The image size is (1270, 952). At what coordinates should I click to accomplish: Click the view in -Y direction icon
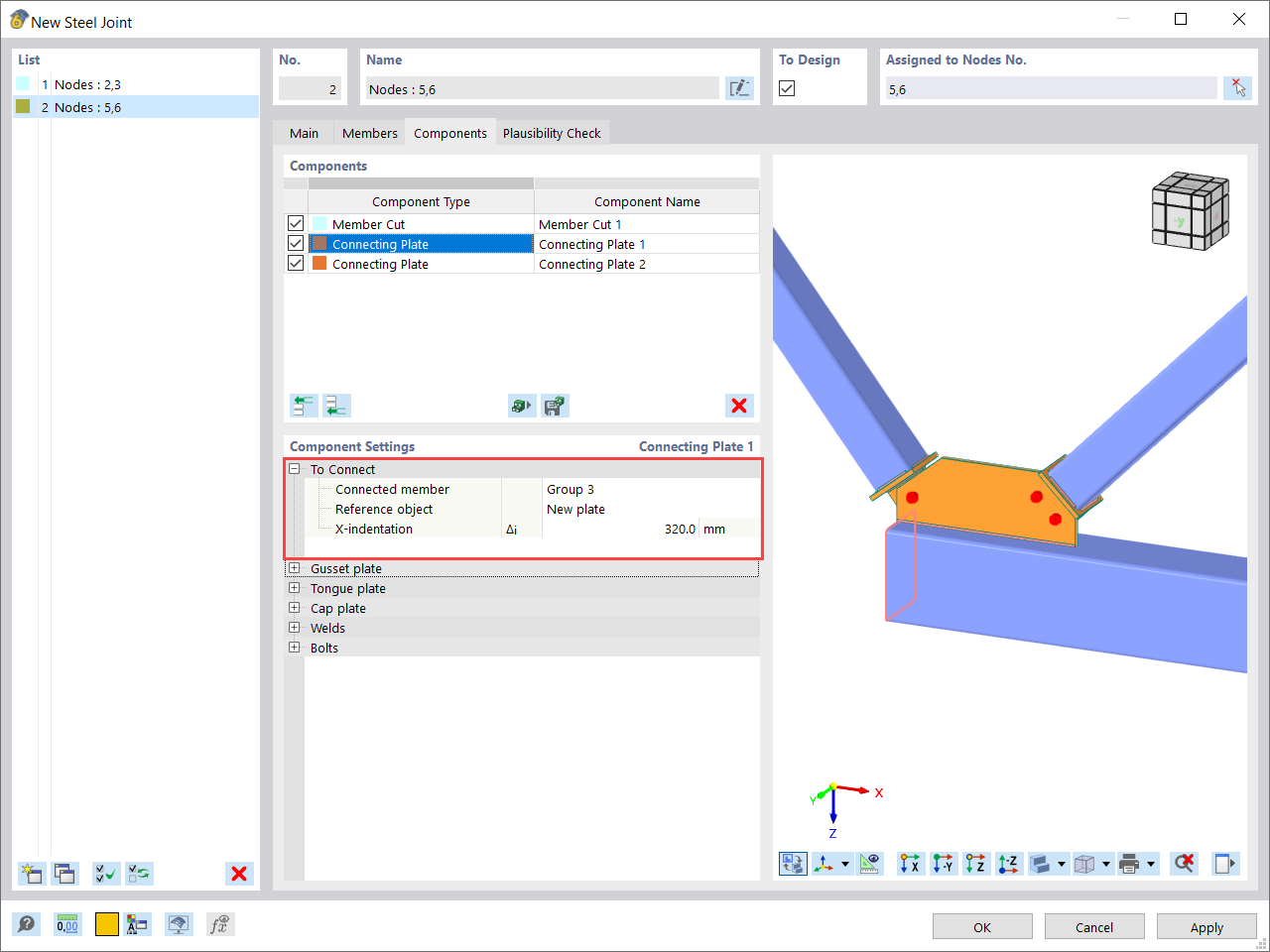pyautogui.click(x=943, y=864)
